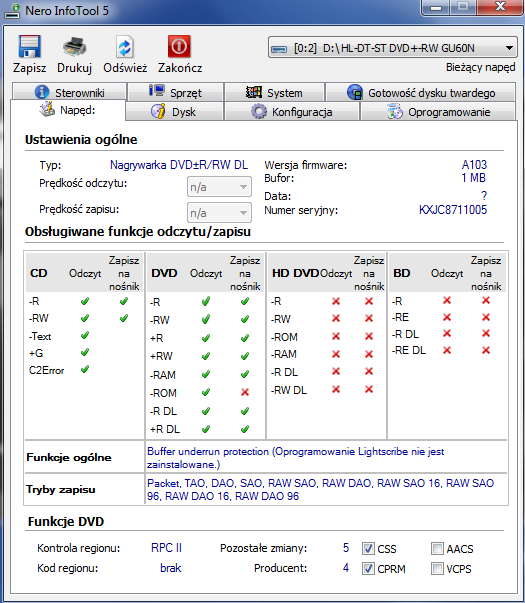
Task: Click the Dysk disc icon
Action: (158, 112)
